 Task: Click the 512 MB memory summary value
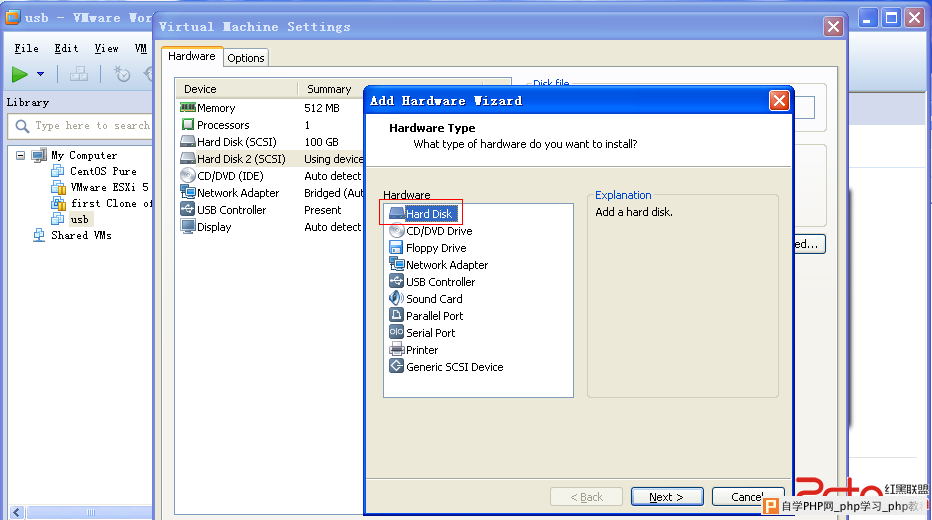point(322,108)
